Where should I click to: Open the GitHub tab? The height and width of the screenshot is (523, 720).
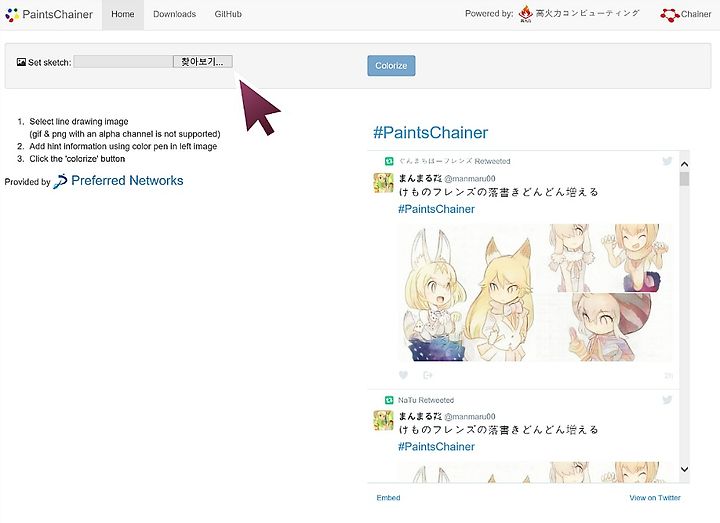pyautogui.click(x=228, y=14)
